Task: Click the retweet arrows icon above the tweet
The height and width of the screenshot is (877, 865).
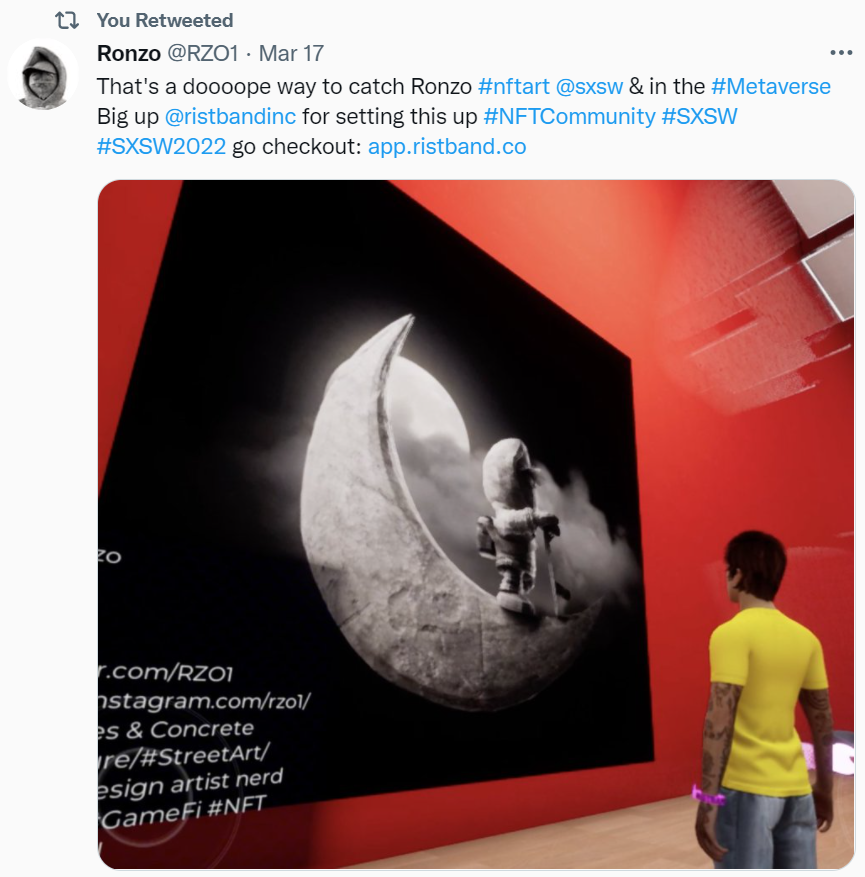Action: click(x=67, y=21)
